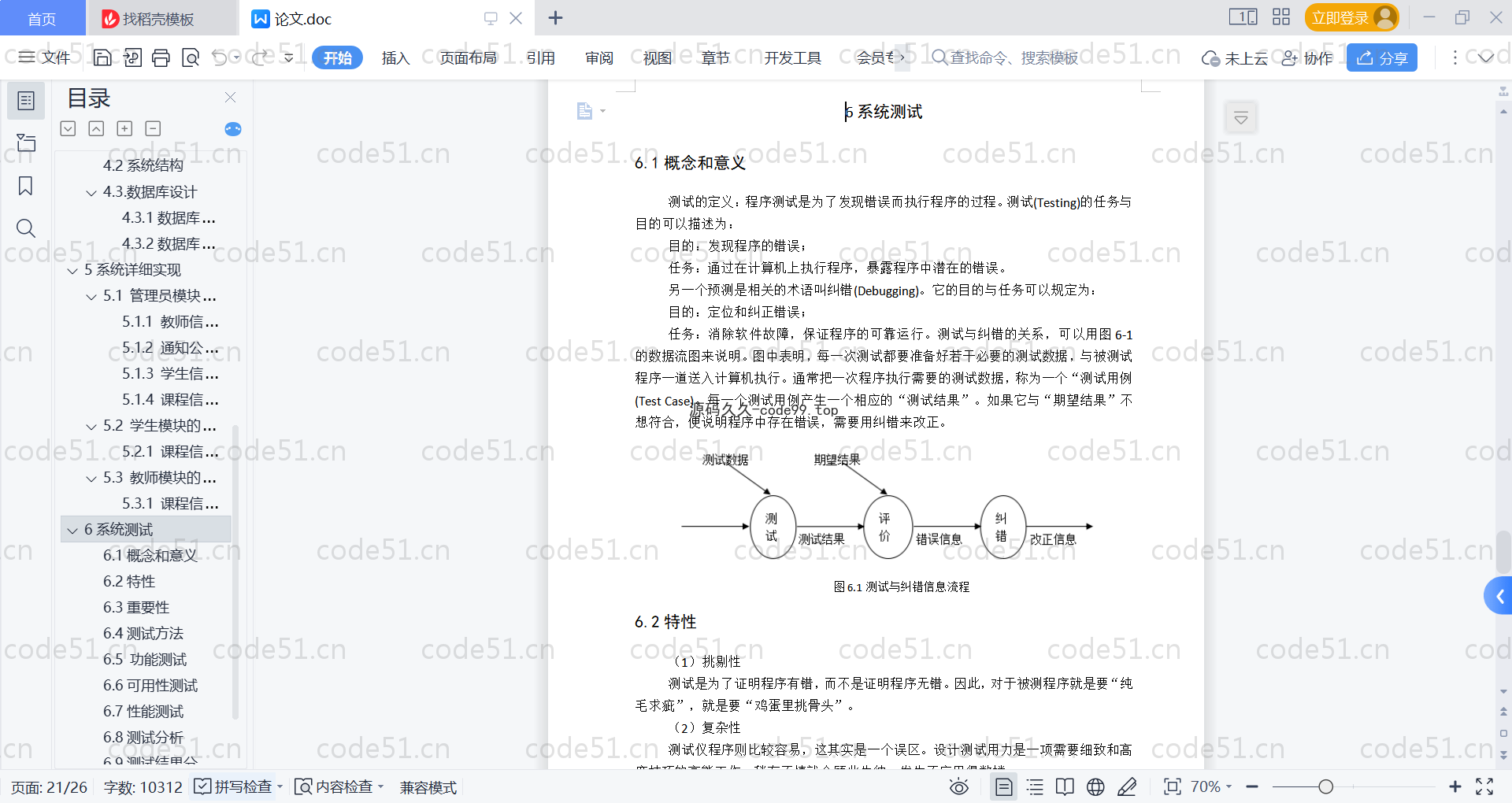The image size is (1512, 803).
Task: Open the Bookmark sidebar icon
Action: pyautogui.click(x=26, y=186)
